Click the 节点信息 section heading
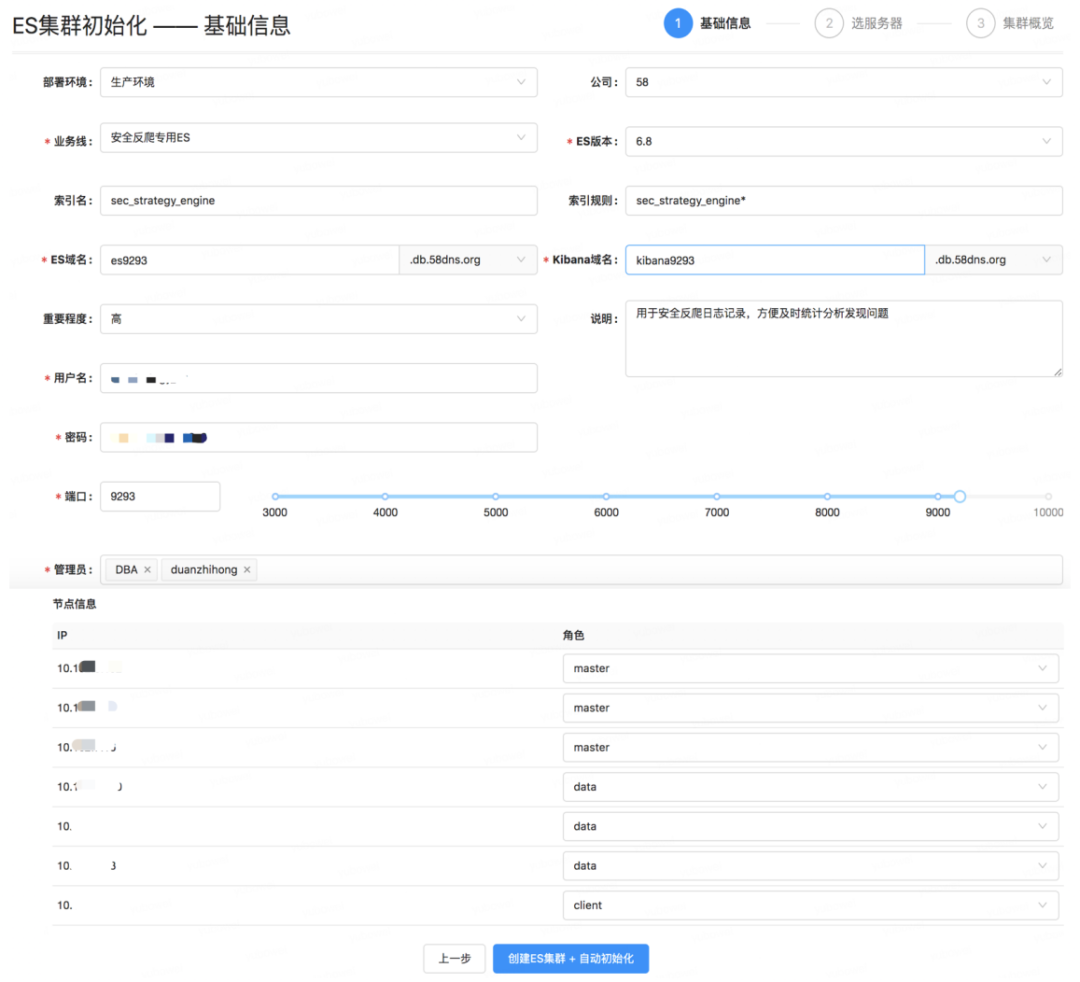The image size is (1080, 982). click(74, 604)
